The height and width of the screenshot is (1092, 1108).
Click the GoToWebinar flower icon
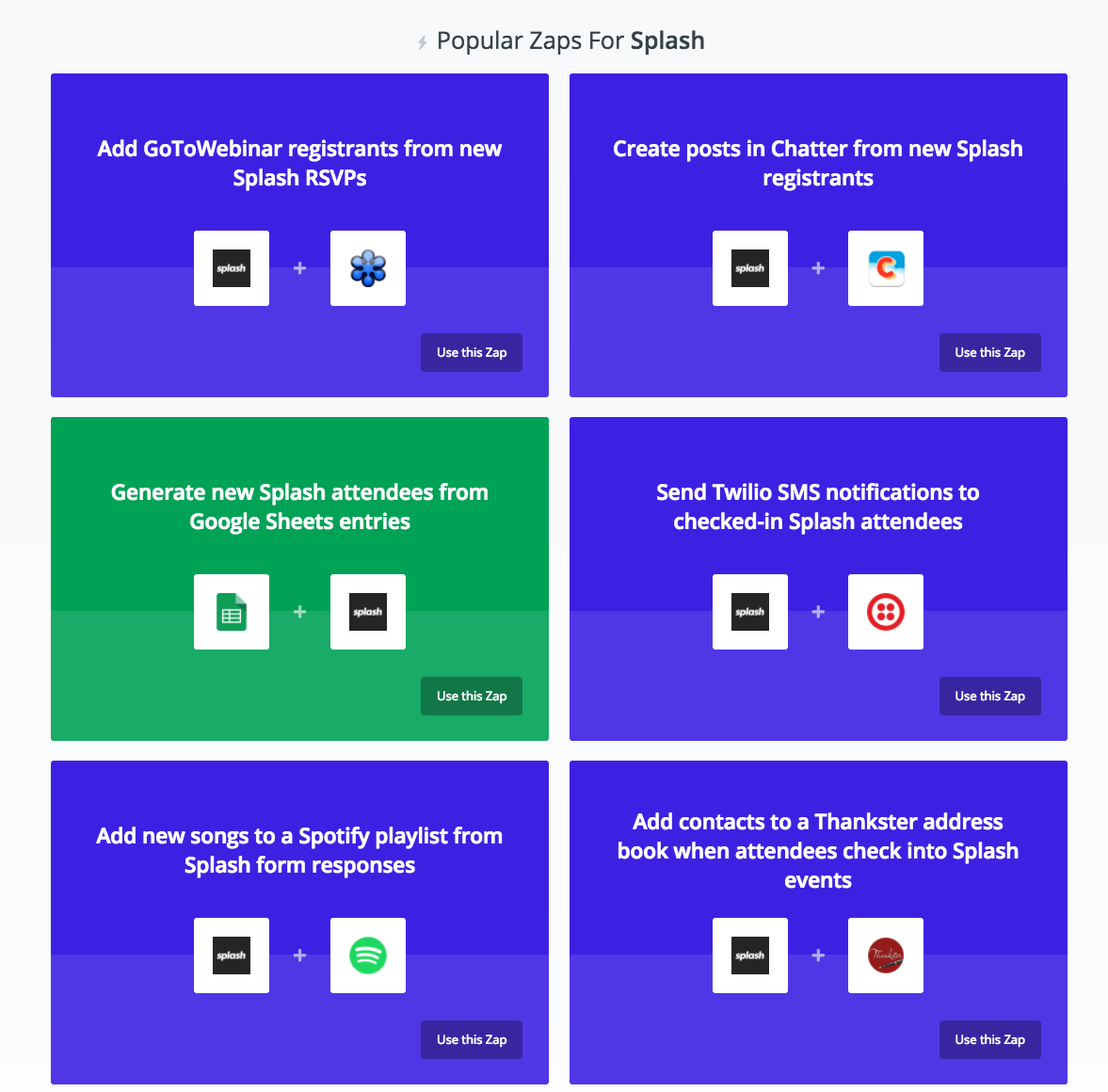367,268
